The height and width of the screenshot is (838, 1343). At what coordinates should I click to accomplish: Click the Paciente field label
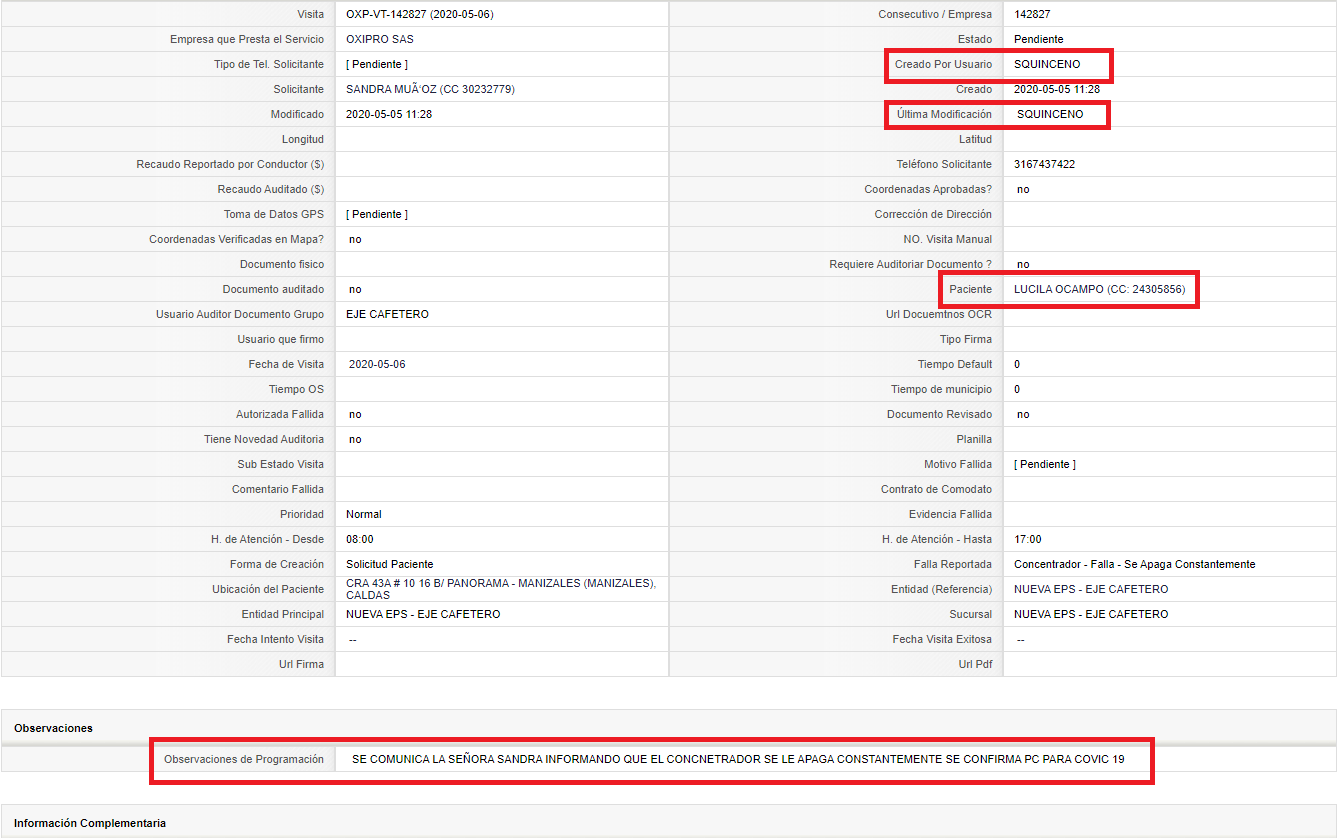click(x=970, y=289)
